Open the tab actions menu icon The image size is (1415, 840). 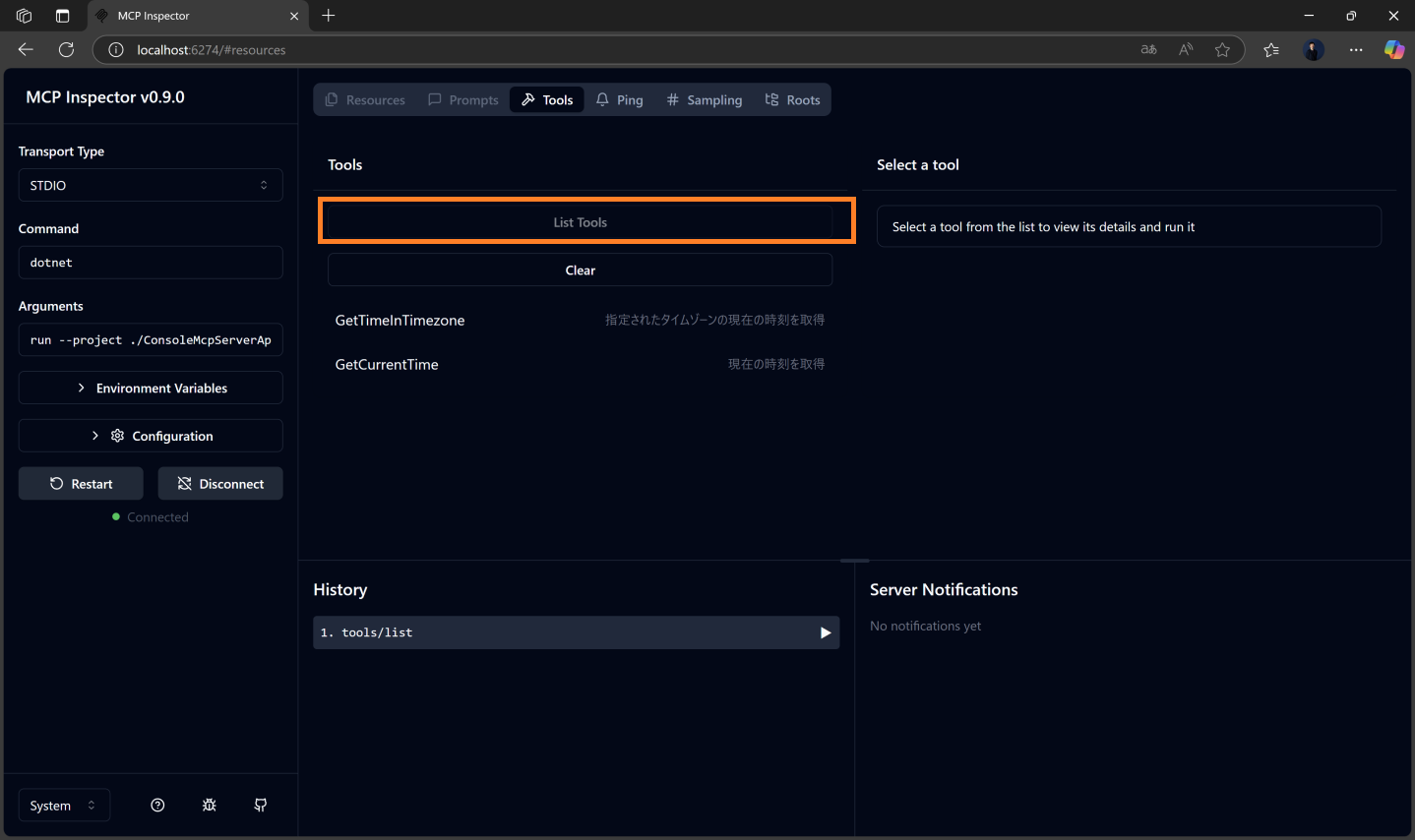[62, 16]
